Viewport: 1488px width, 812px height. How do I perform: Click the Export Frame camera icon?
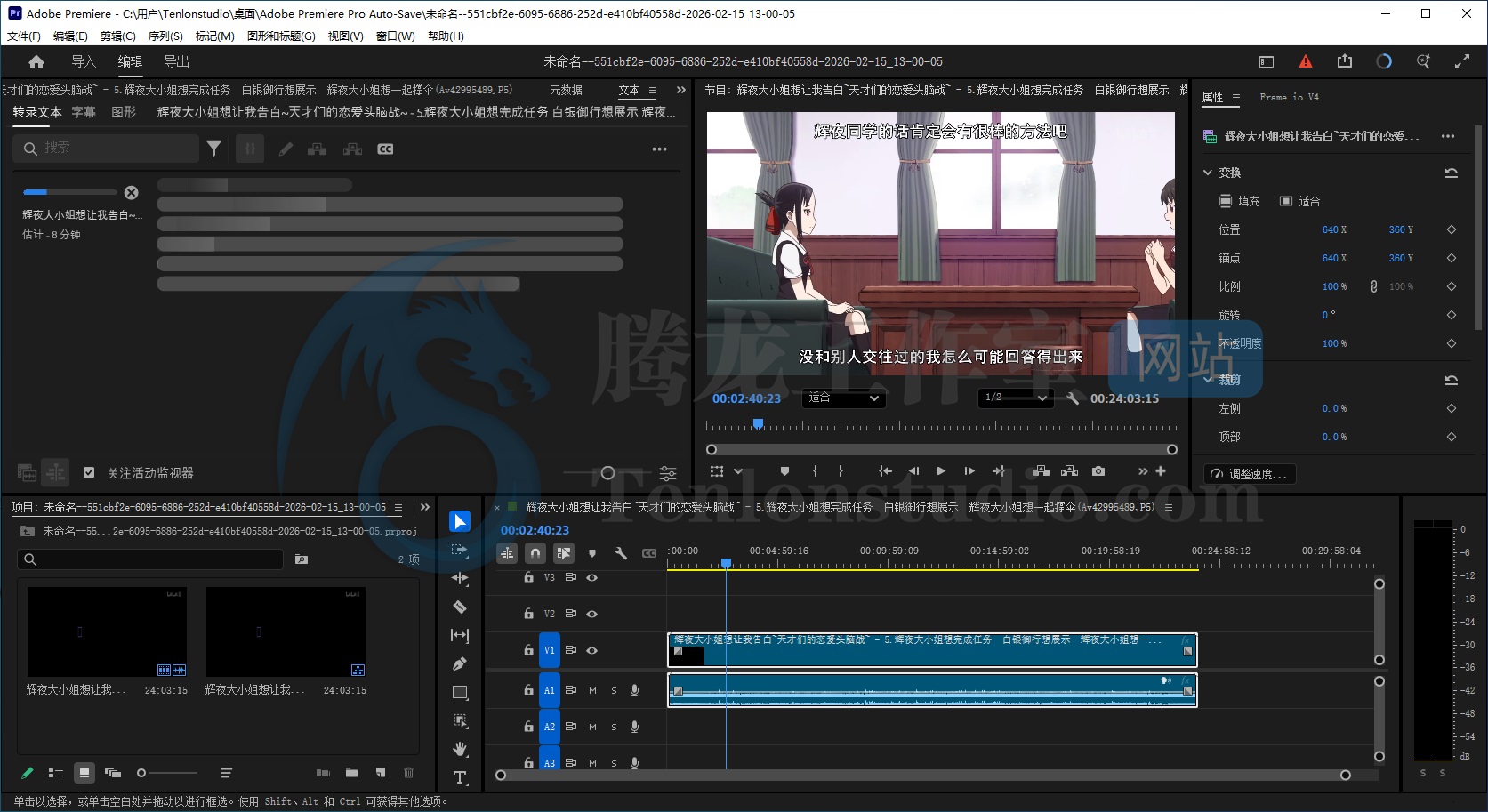coord(1098,471)
